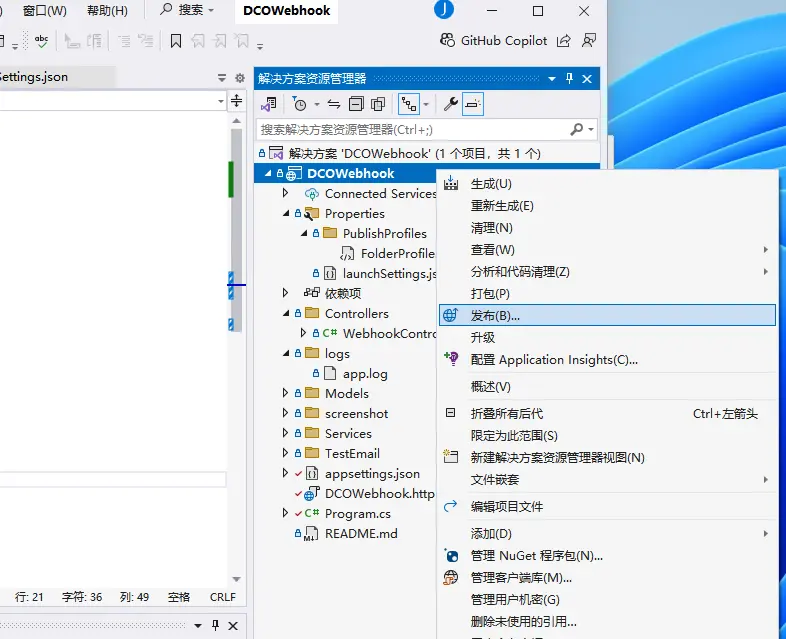This screenshot has width=786, height=639.
Task: Click the show all files icon
Action: [378, 104]
